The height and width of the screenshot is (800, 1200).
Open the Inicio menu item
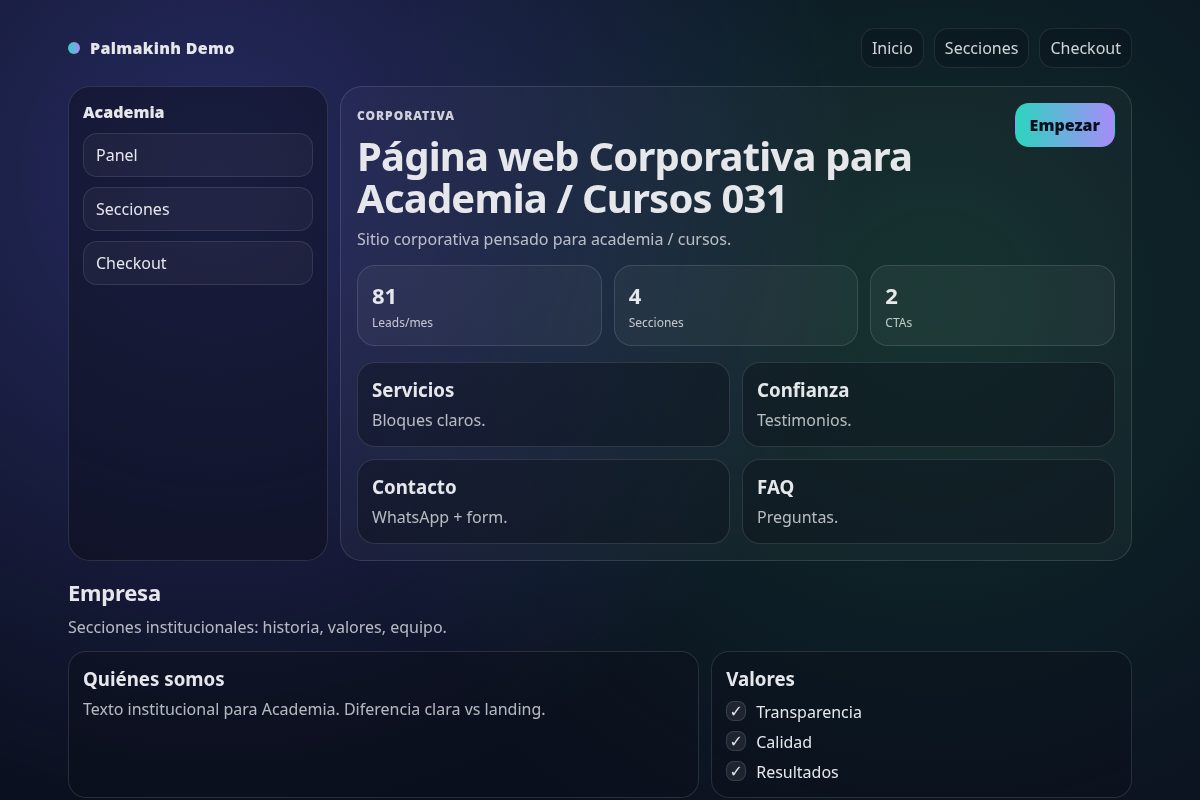click(x=892, y=47)
